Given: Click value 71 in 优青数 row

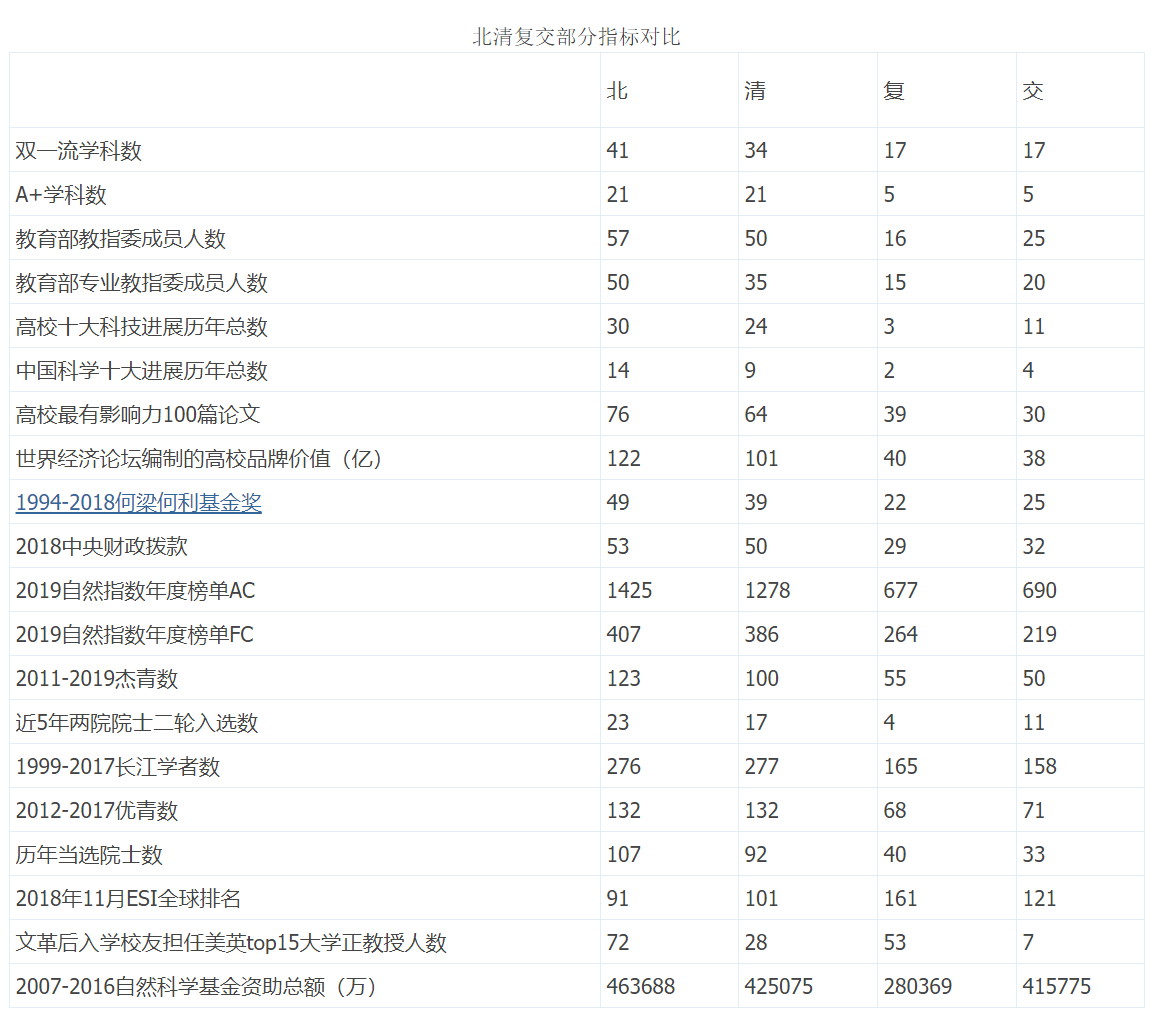Looking at the screenshot, I should (1034, 810).
